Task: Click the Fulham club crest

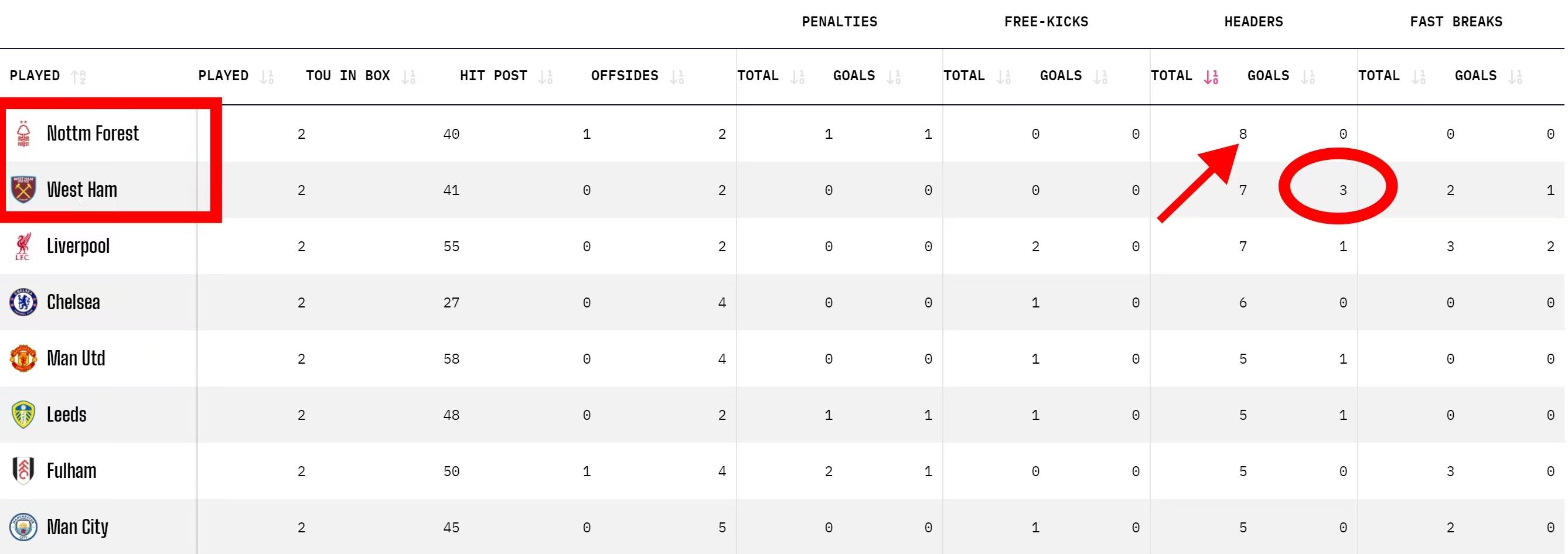Action: 23,471
